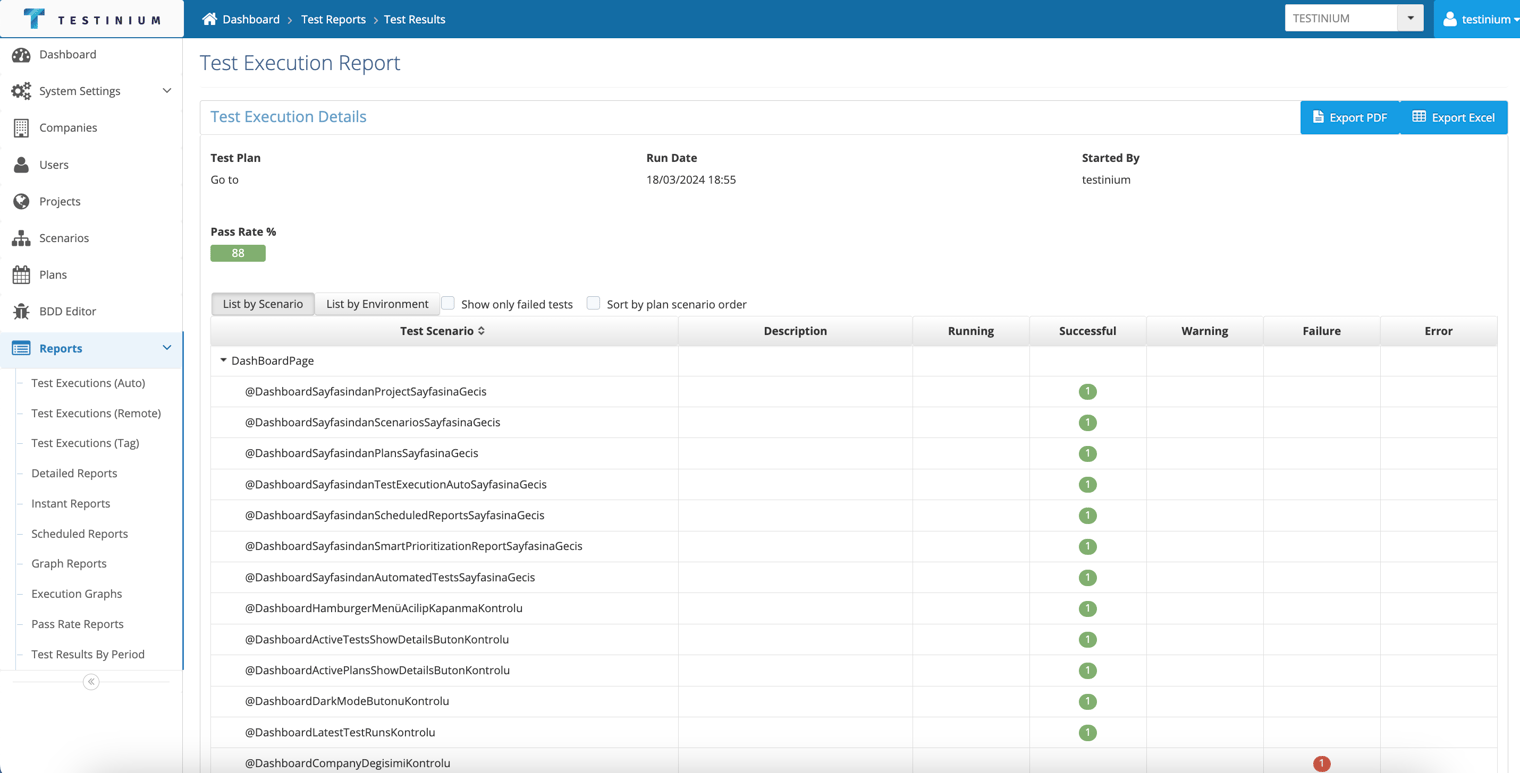Click the sort icon beside Test Scenario
The image size is (1520, 773).
coord(482,331)
